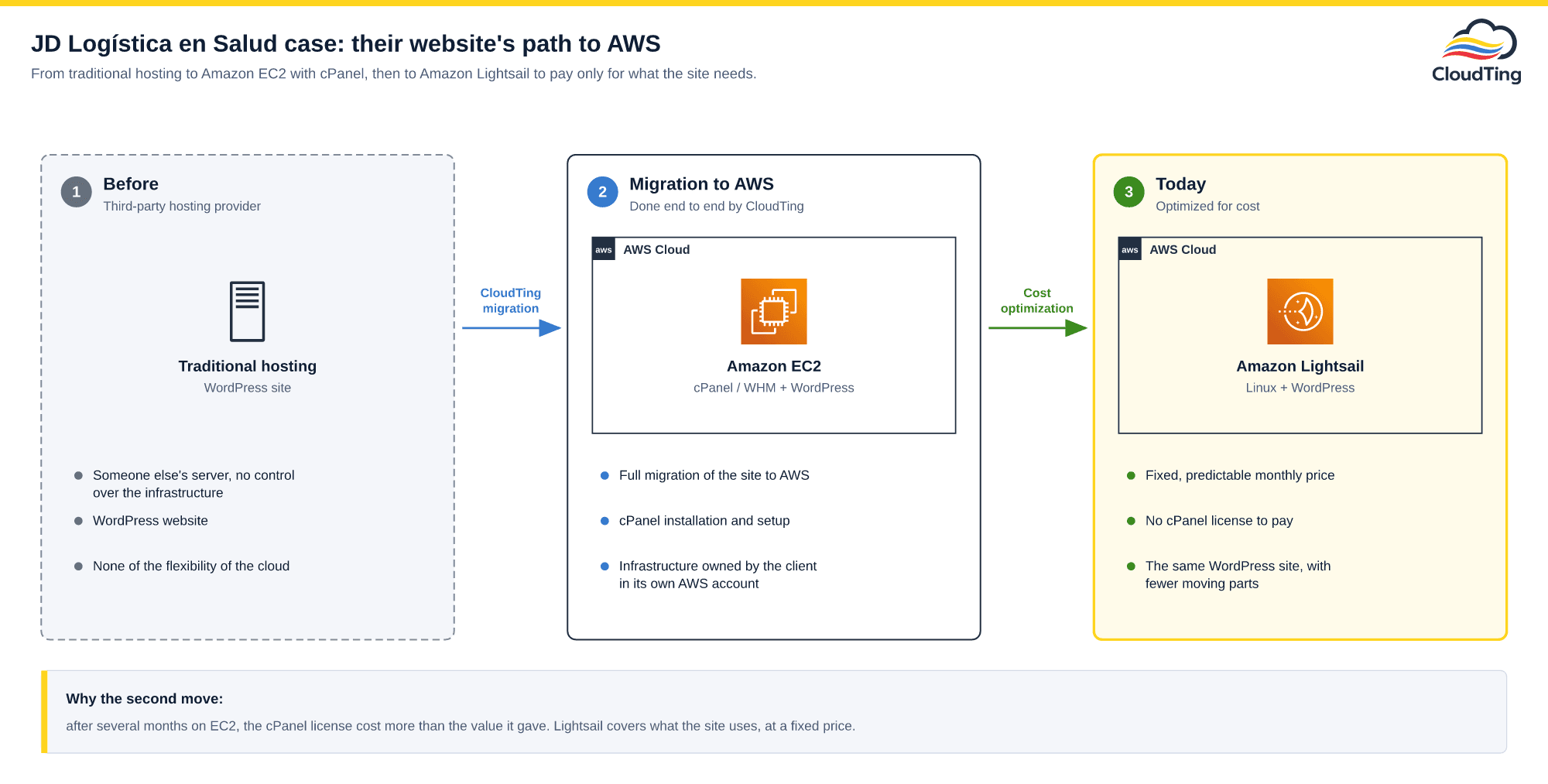Click the "CloudTing migration" arrow label
This screenshot has width=1548, height=784.
point(511,300)
